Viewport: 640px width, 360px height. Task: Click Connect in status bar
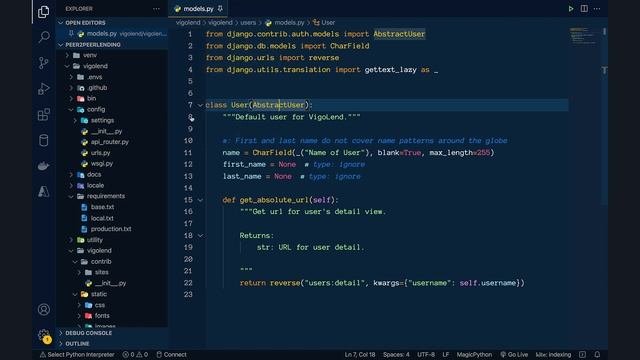pyautogui.click(x=171, y=354)
